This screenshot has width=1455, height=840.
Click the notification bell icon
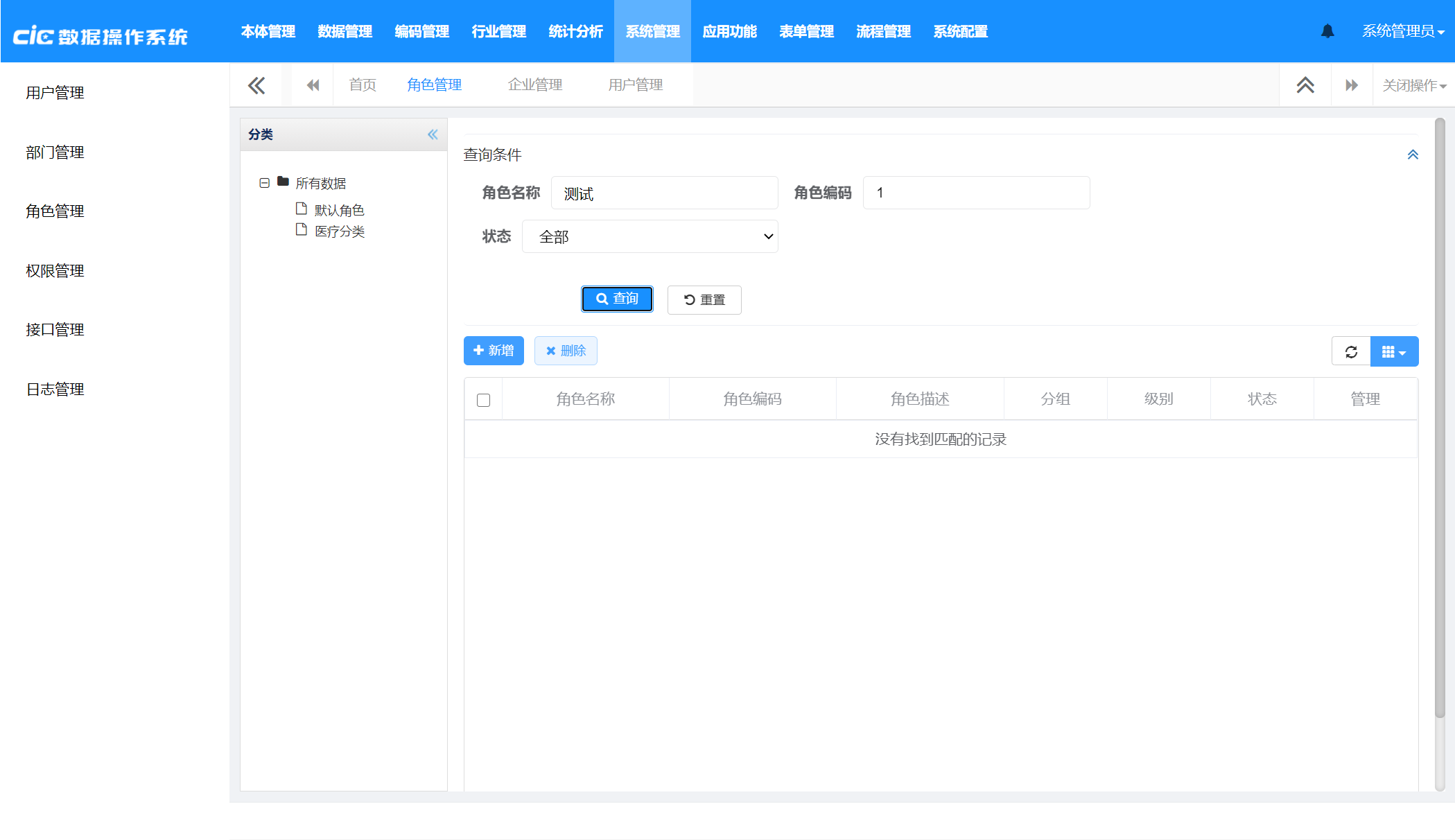(x=1327, y=31)
